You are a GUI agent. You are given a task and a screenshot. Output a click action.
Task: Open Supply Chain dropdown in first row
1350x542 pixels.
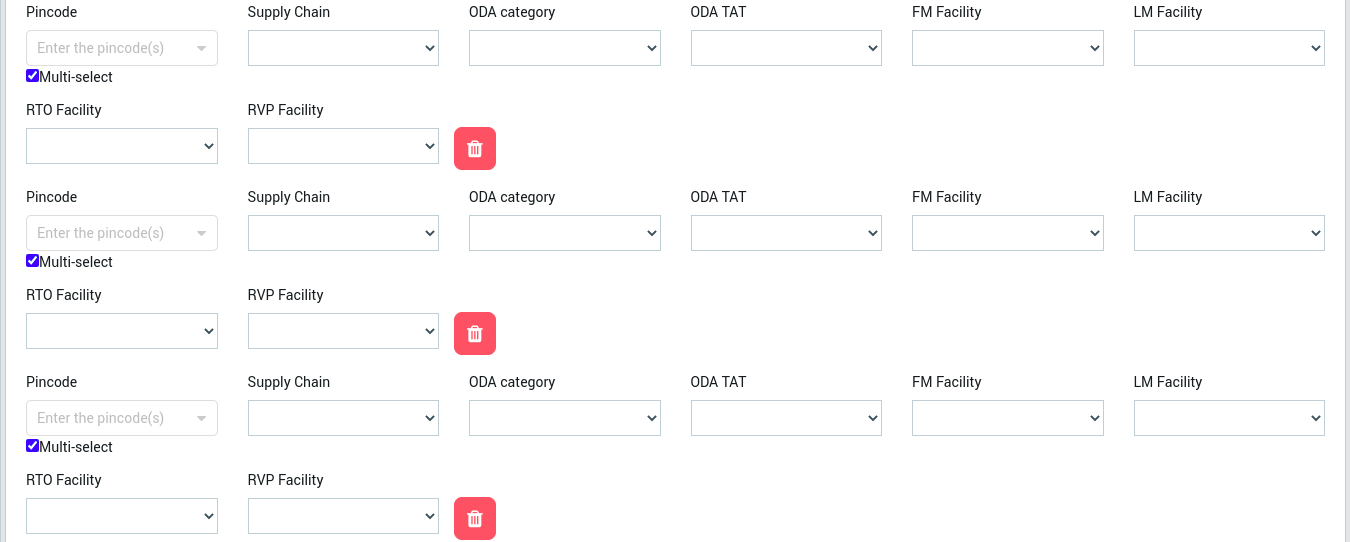[343, 48]
